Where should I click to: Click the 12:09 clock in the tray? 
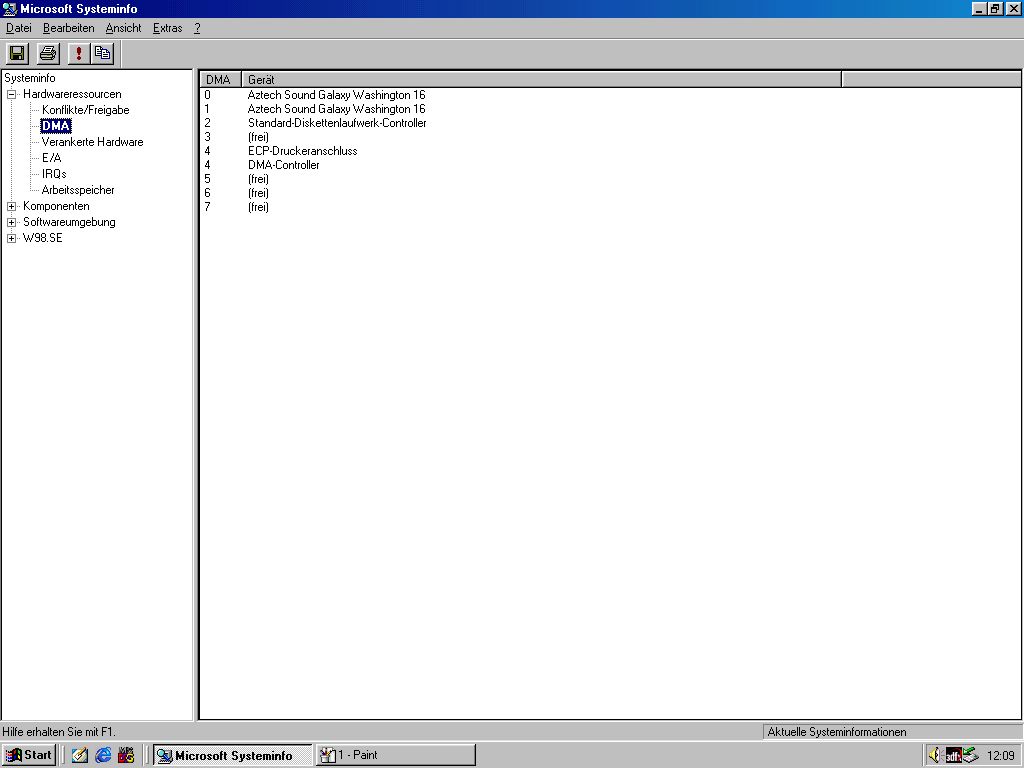point(1000,756)
